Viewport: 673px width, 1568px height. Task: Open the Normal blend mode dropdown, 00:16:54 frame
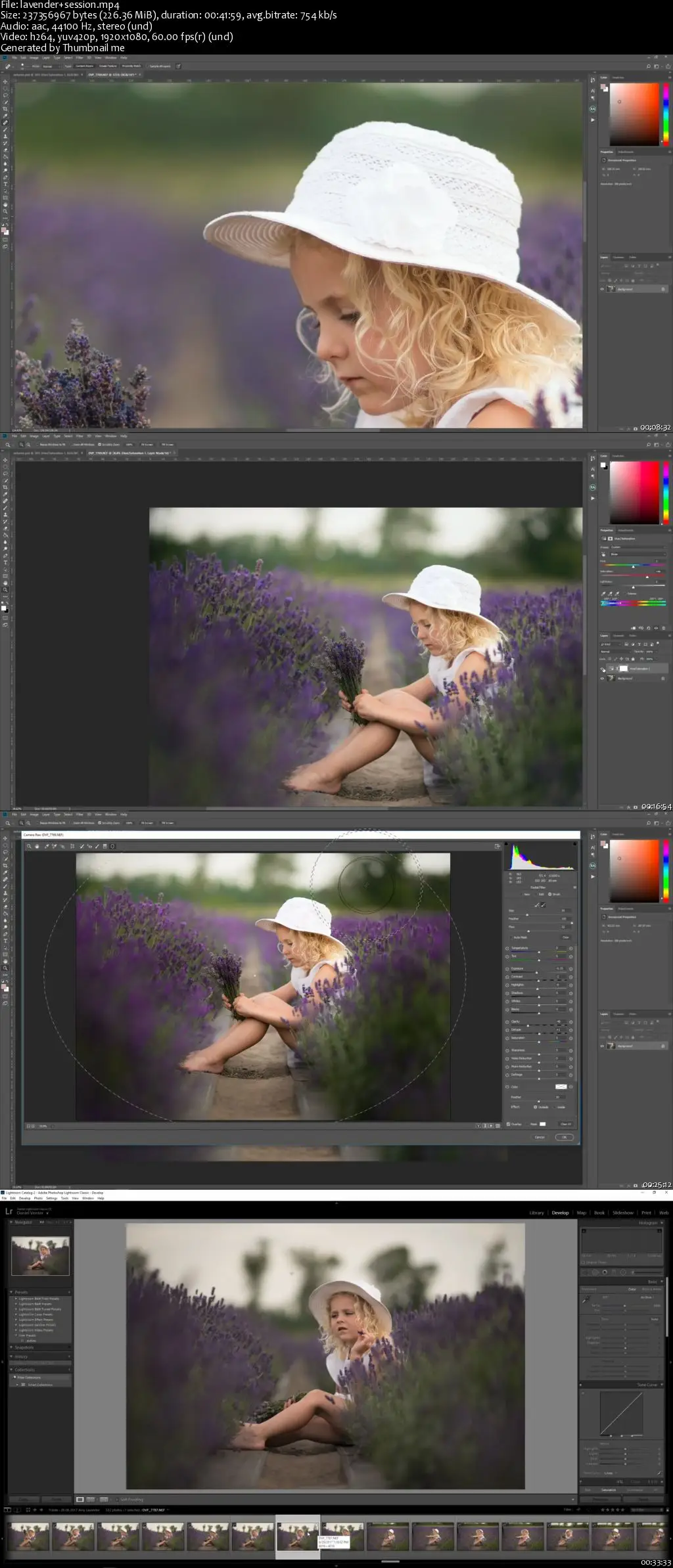click(615, 652)
